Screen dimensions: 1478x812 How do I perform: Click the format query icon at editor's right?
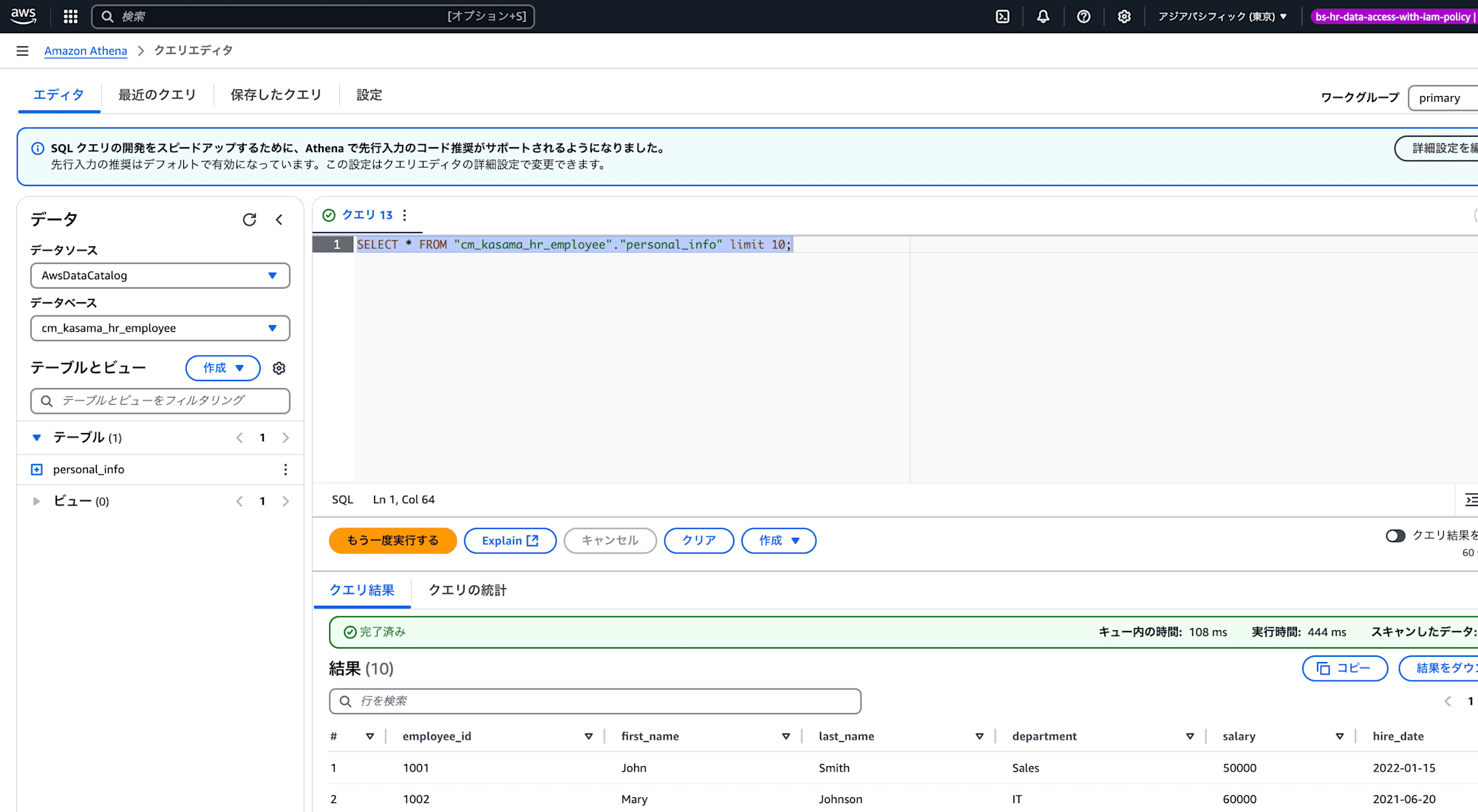(1471, 500)
